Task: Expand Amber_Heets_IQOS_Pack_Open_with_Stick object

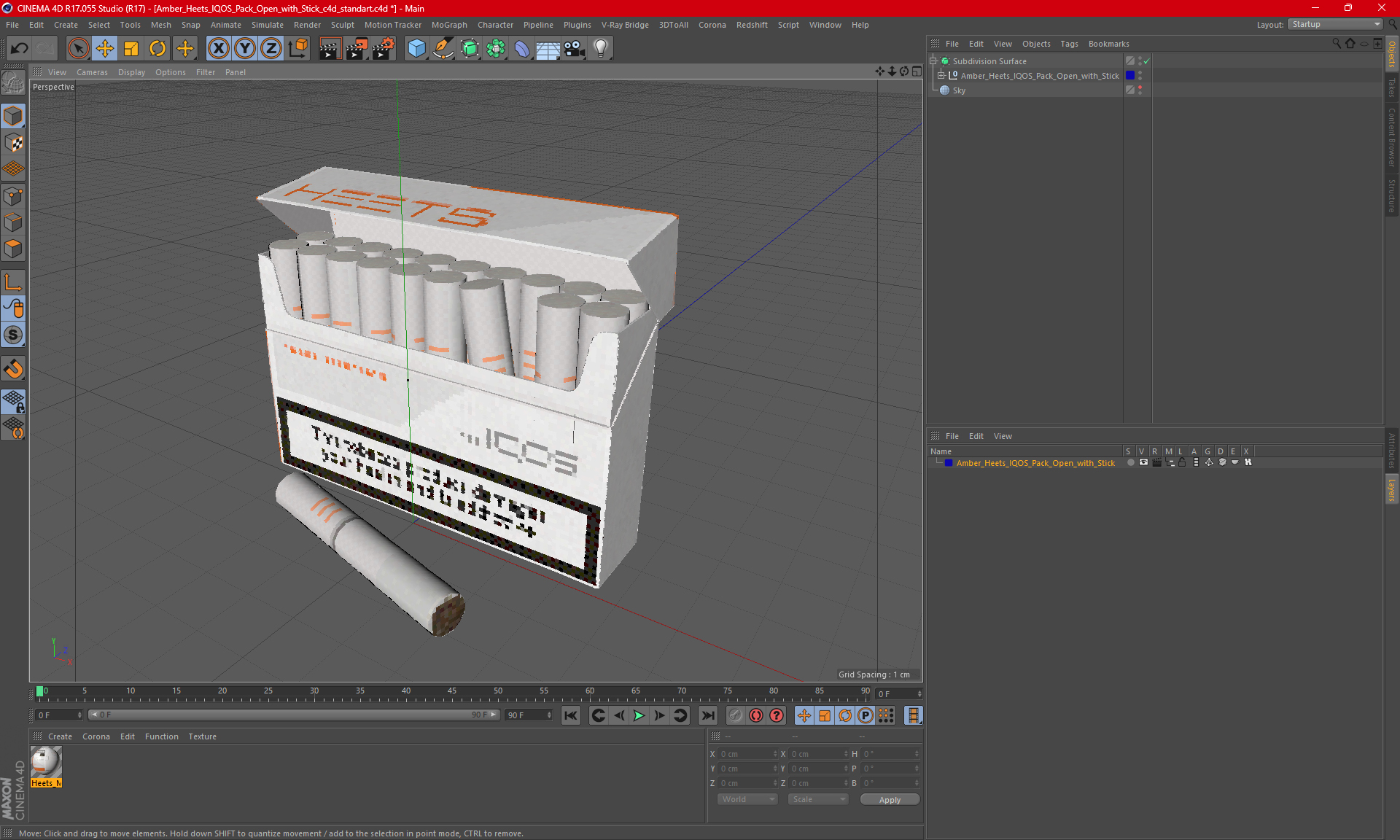Action: [941, 75]
